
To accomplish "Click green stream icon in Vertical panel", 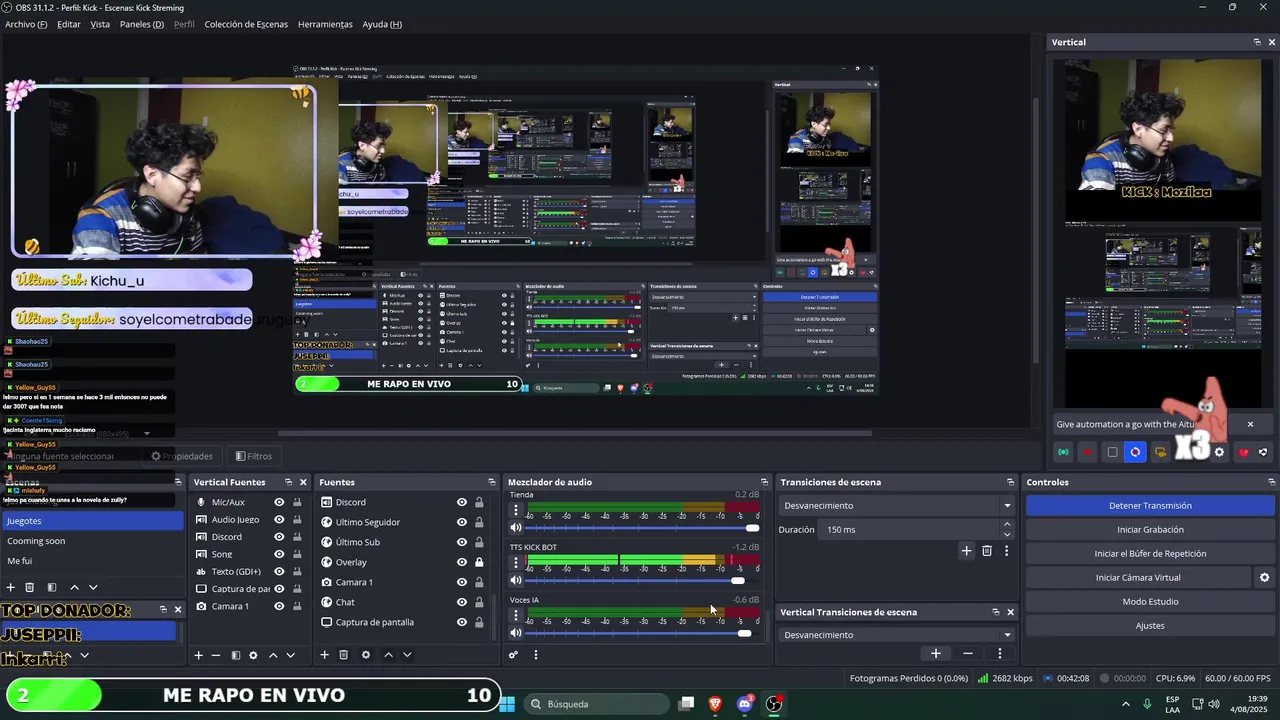I will pos(1063,452).
